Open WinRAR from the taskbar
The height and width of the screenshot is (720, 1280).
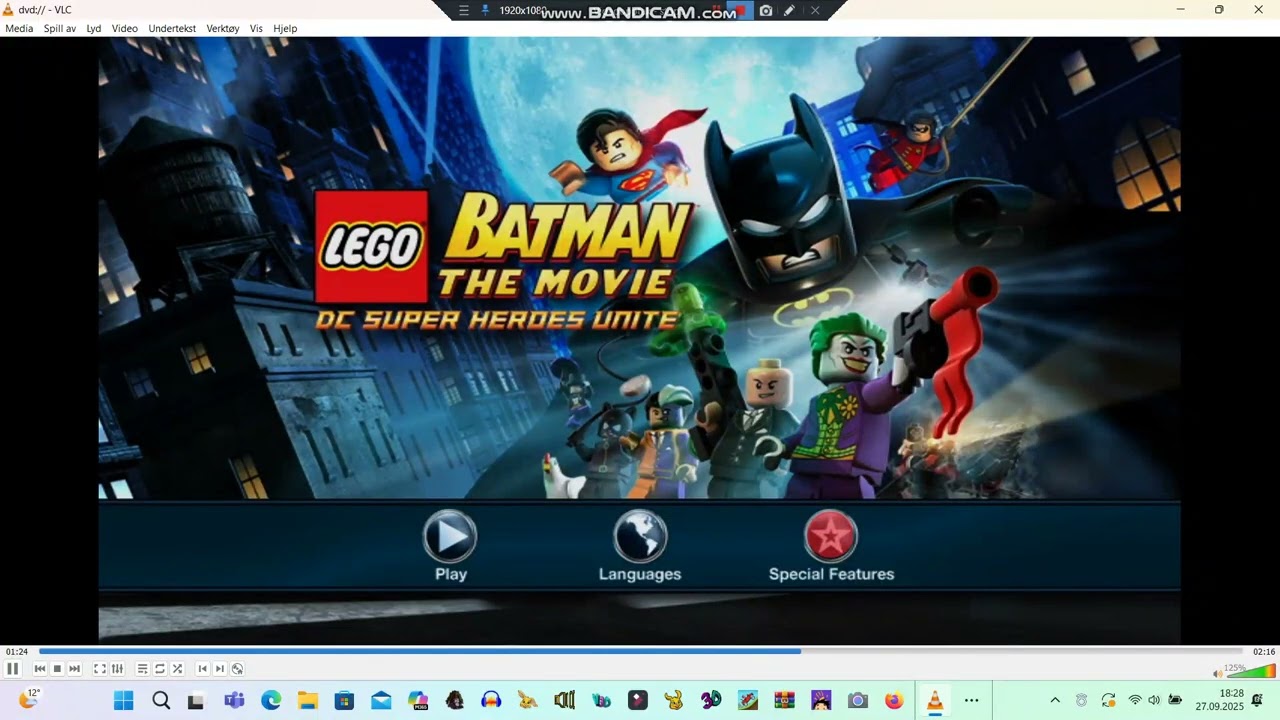(x=785, y=700)
